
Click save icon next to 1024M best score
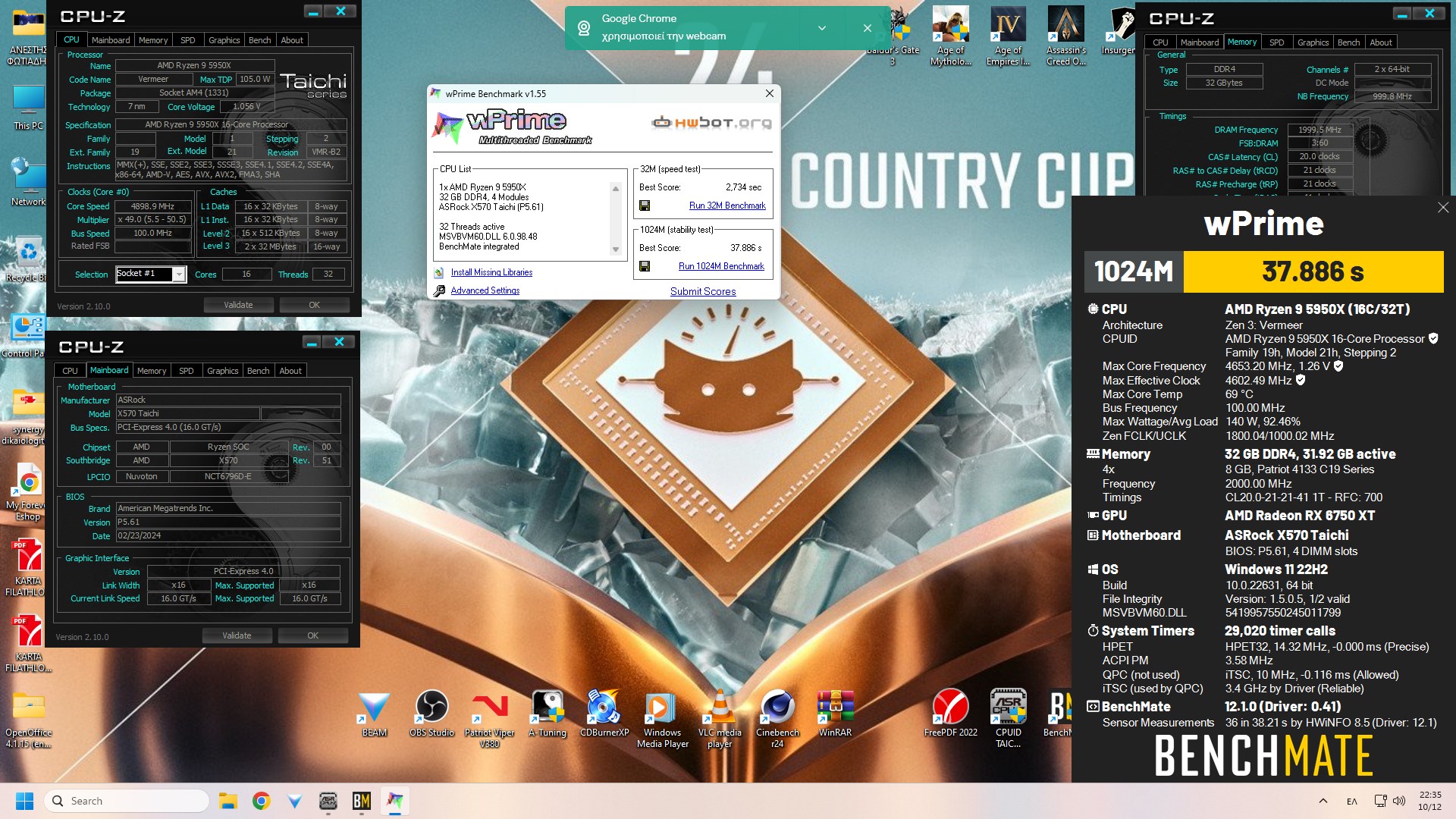pos(645,266)
